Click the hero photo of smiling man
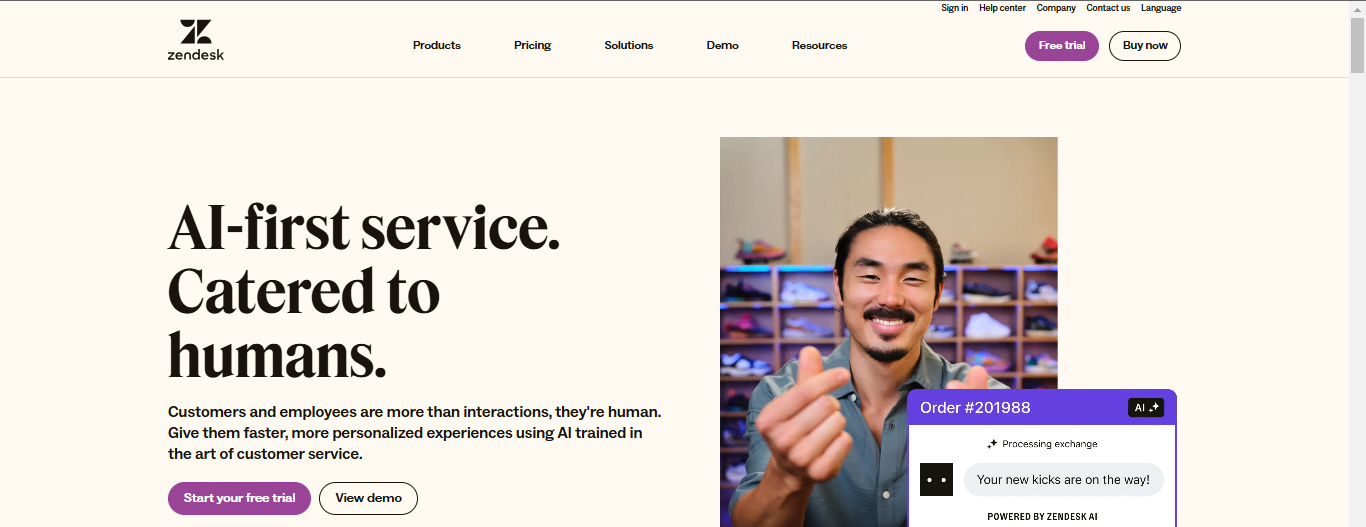 click(x=888, y=332)
